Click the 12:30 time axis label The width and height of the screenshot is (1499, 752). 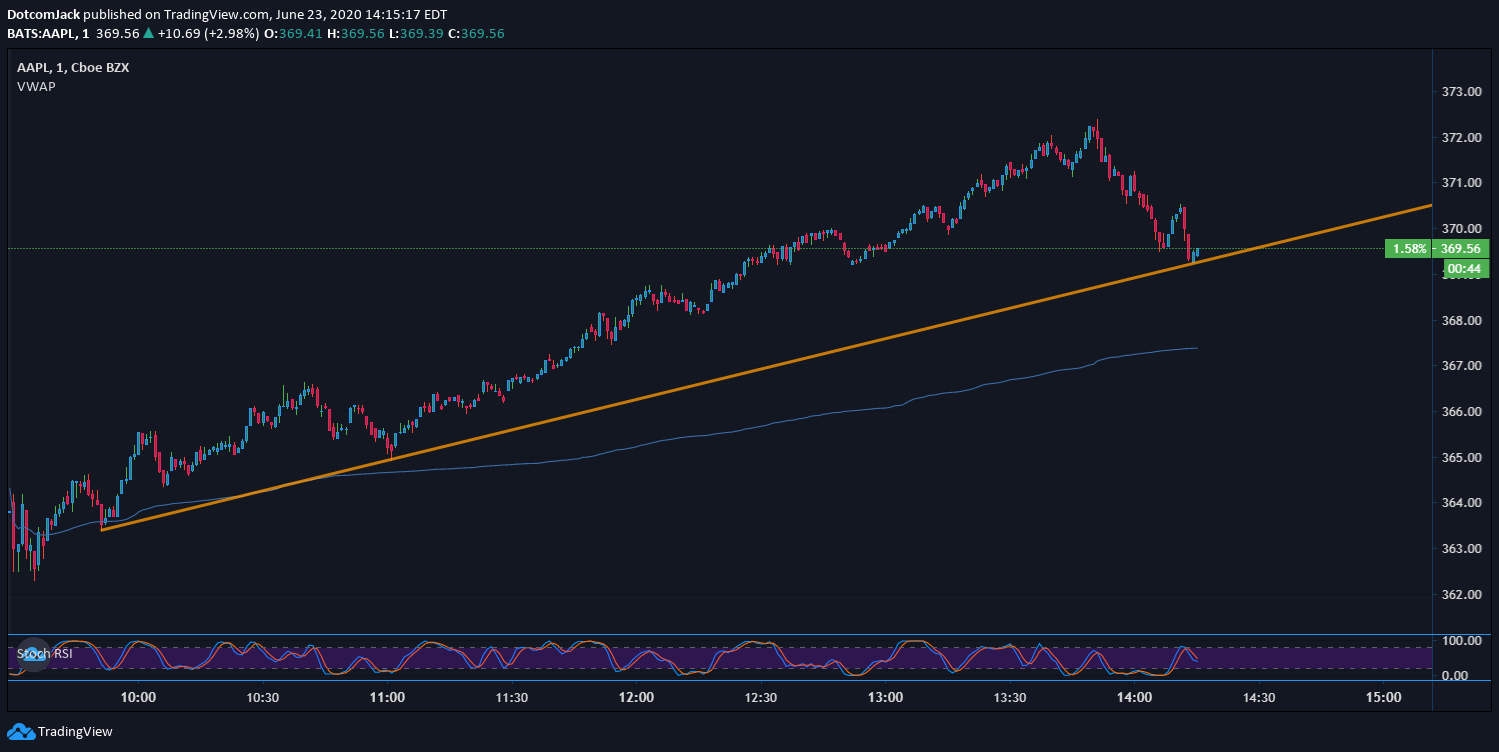pos(761,697)
